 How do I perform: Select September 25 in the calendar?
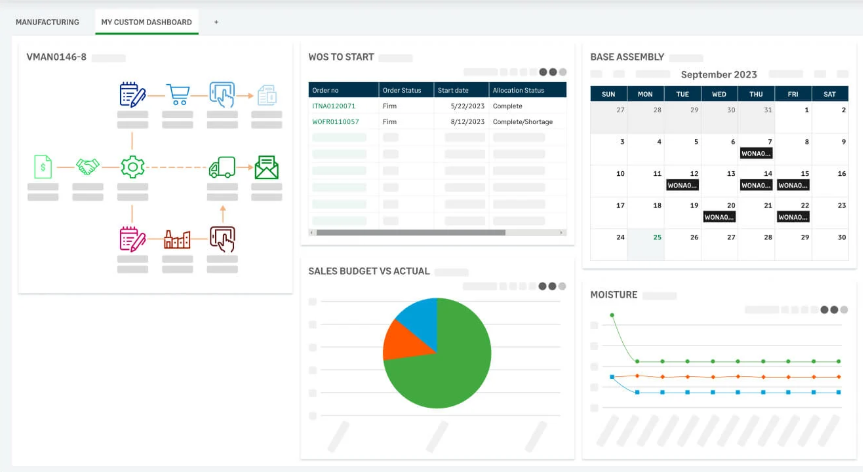pyautogui.click(x=657, y=237)
